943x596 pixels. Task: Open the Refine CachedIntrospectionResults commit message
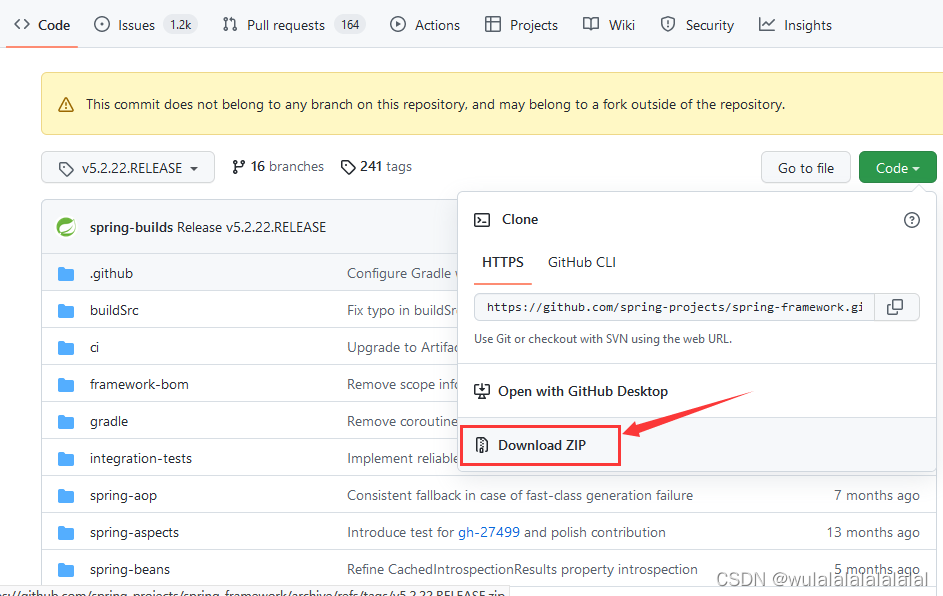tap(522, 570)
